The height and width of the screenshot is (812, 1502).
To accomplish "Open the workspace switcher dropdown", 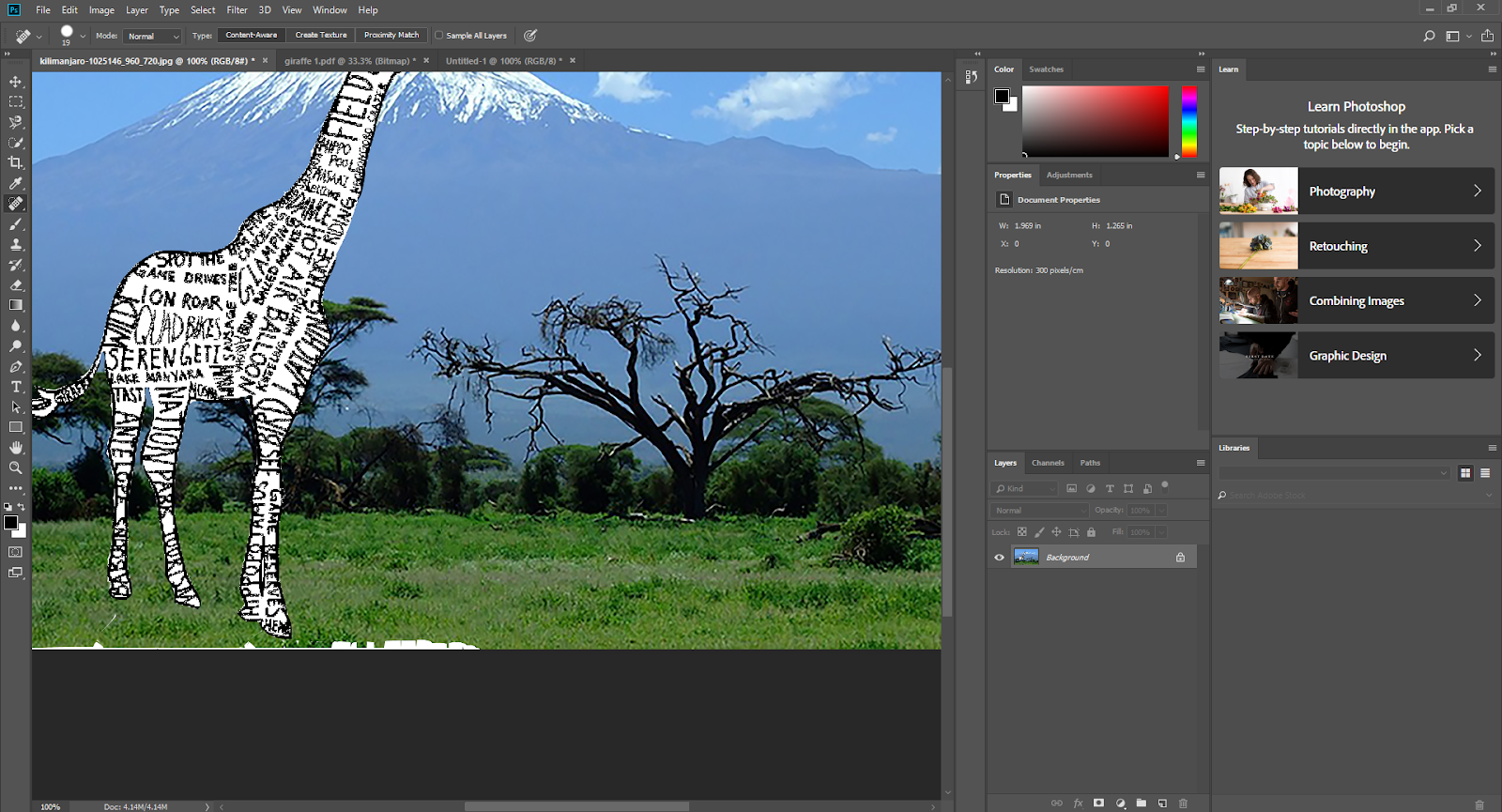I will pos(1456,36).
